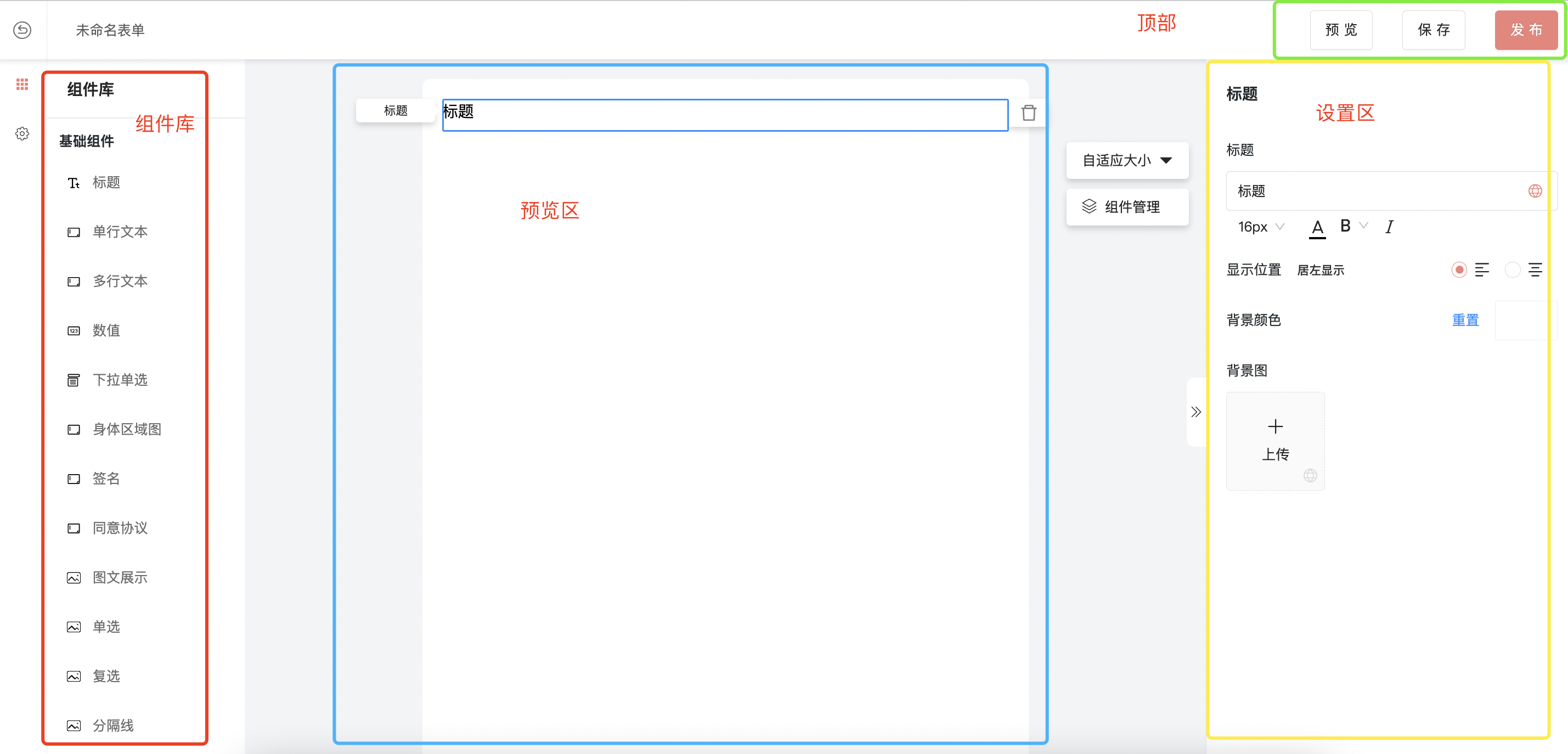The height and width of the screenshot is (754, 1568).
Task: Delete the title component via trash icon
Action: (1029, 112)
